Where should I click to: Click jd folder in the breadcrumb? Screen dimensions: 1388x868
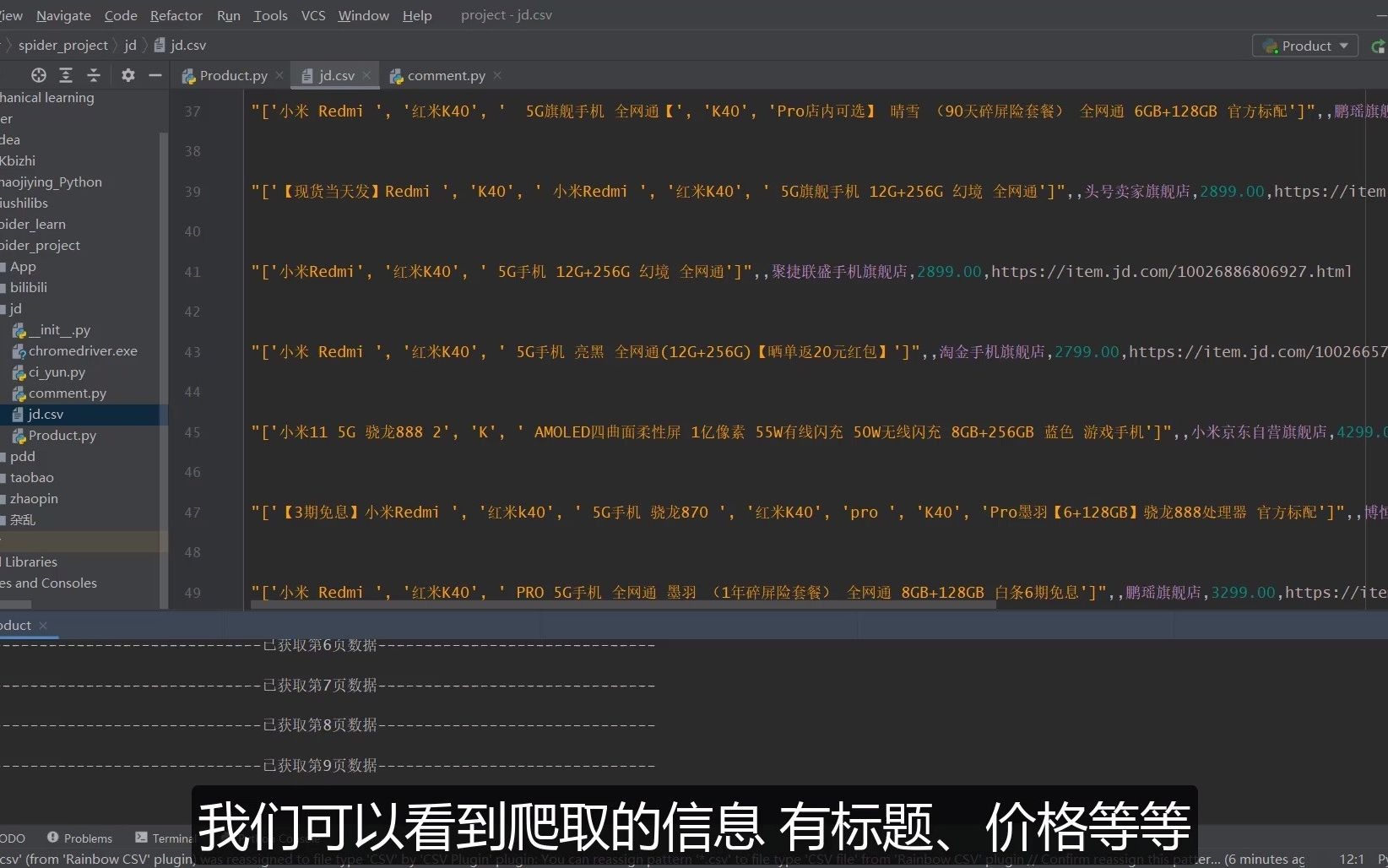click(x=130, y=45)
